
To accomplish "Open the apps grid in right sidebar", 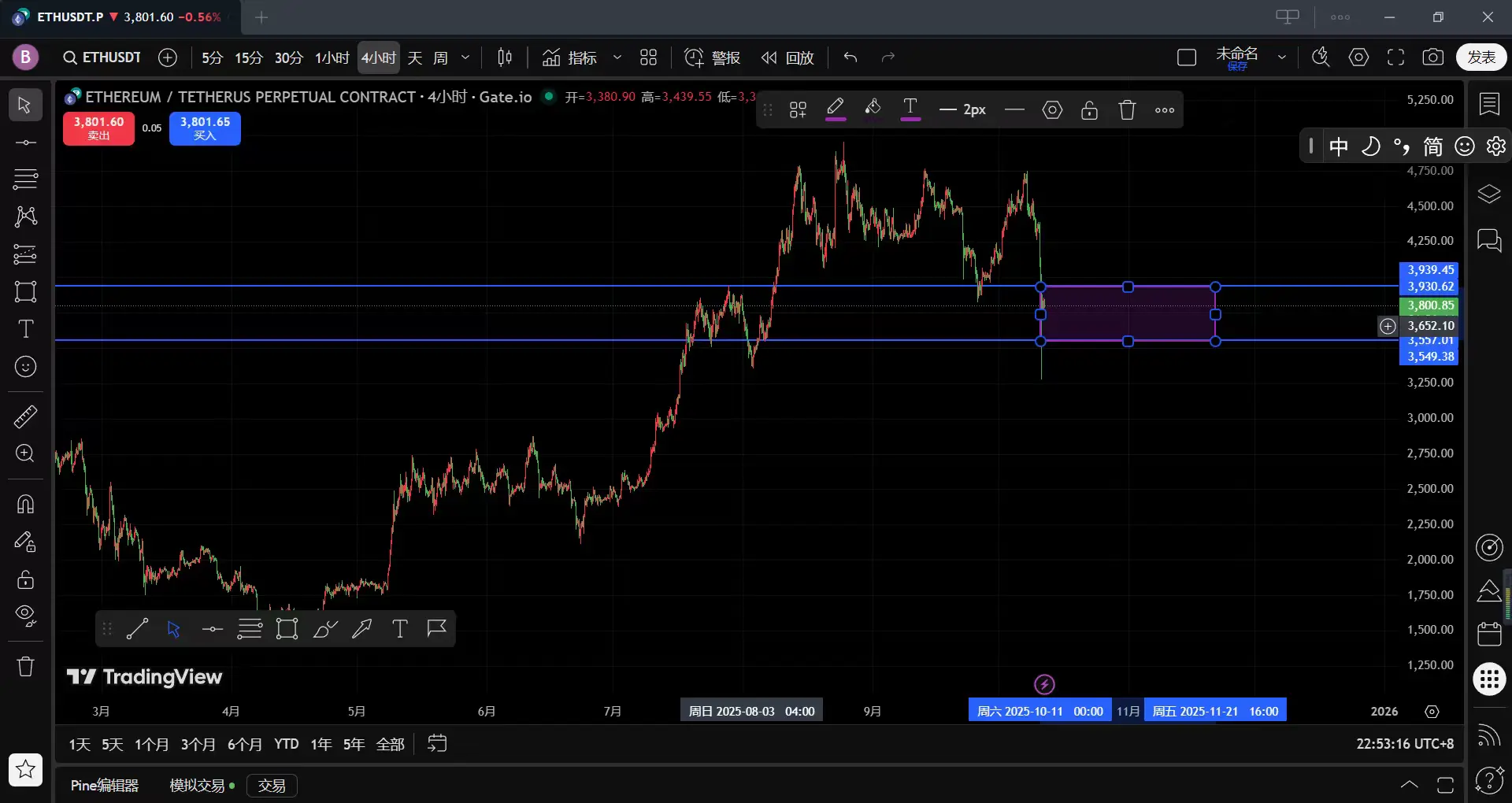I will [x=1489, y=679].
